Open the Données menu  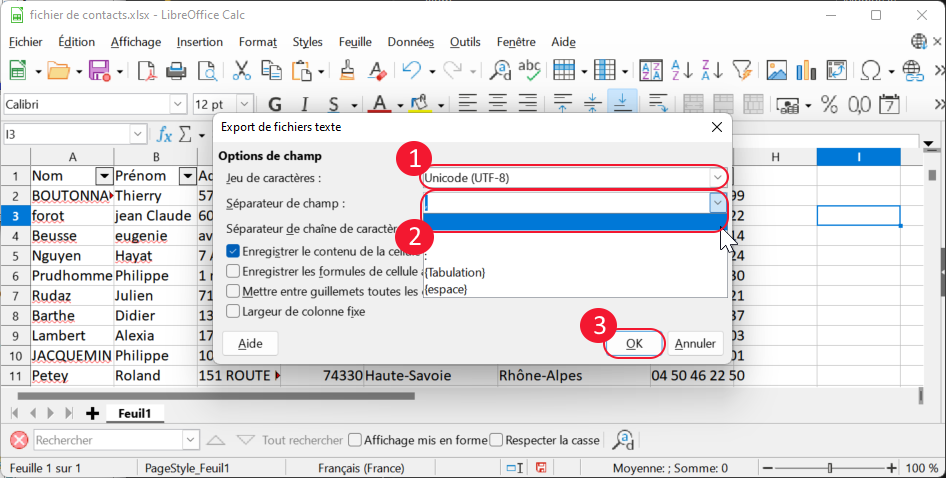point(410,42)
